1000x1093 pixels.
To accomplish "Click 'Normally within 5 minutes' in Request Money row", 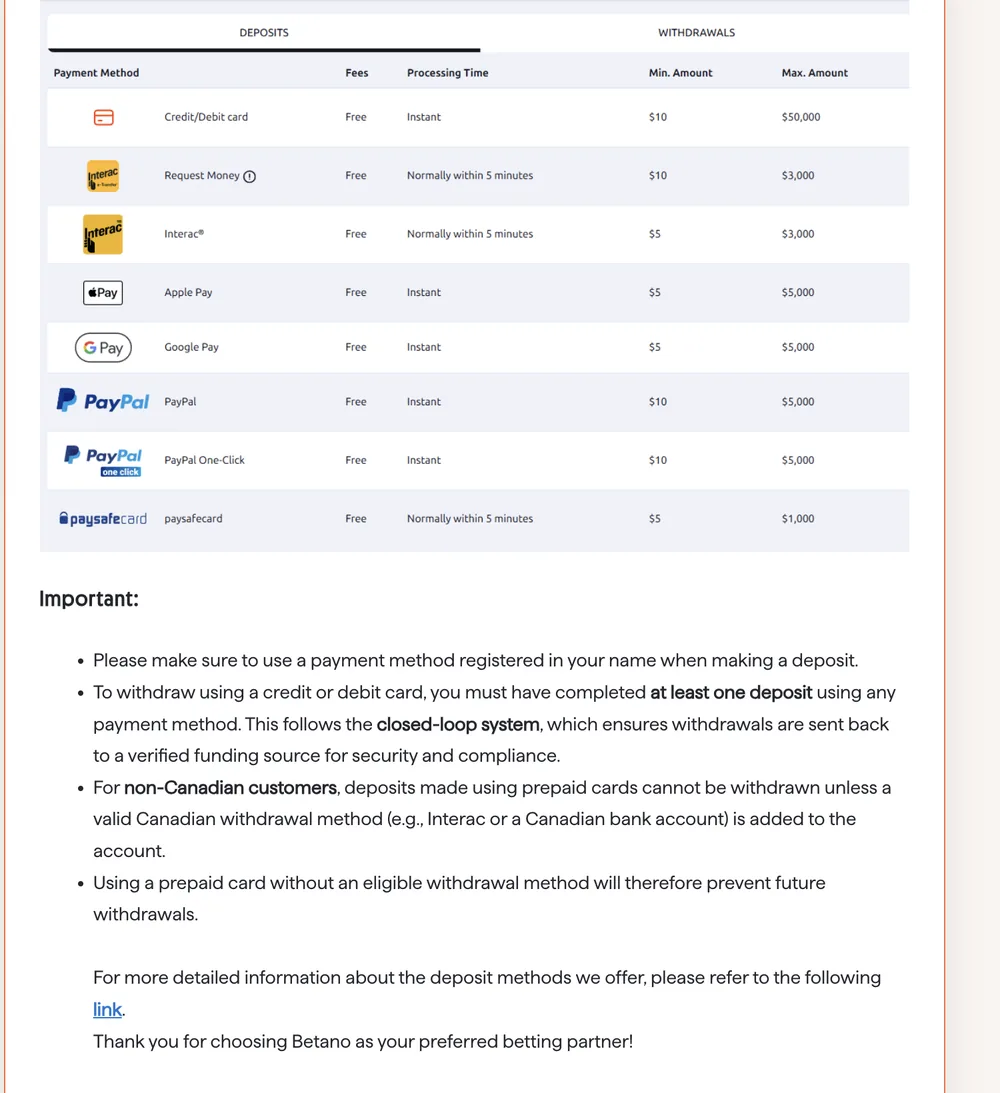I will pos(470,176).
